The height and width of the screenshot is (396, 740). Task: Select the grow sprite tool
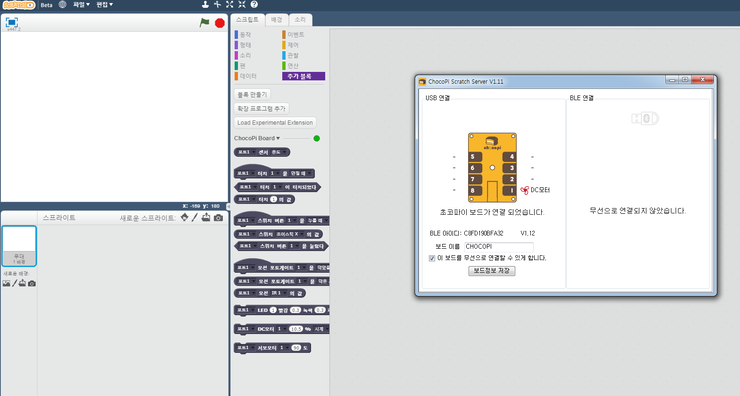[x=229, y=5]
